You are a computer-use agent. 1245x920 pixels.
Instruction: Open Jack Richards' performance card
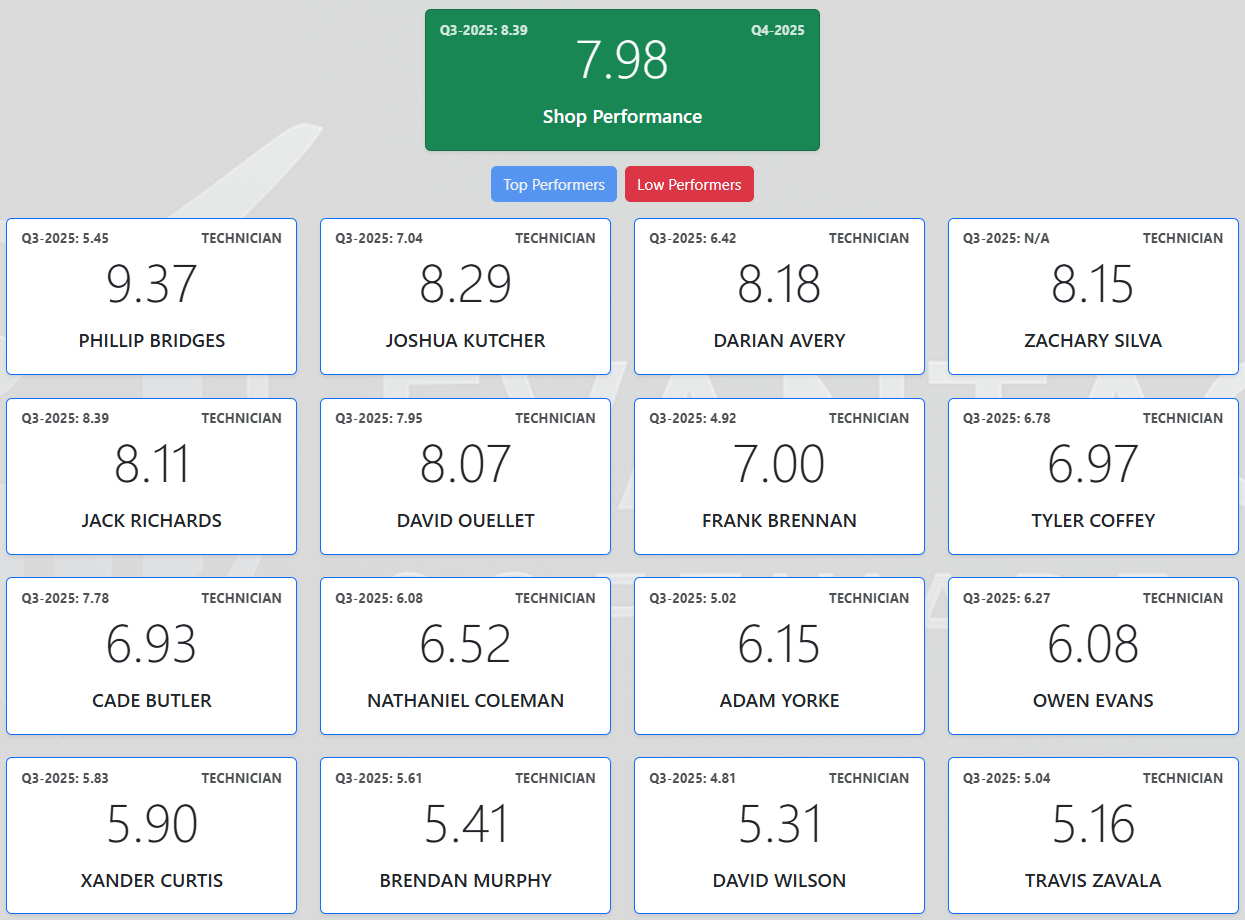point(151,476)
